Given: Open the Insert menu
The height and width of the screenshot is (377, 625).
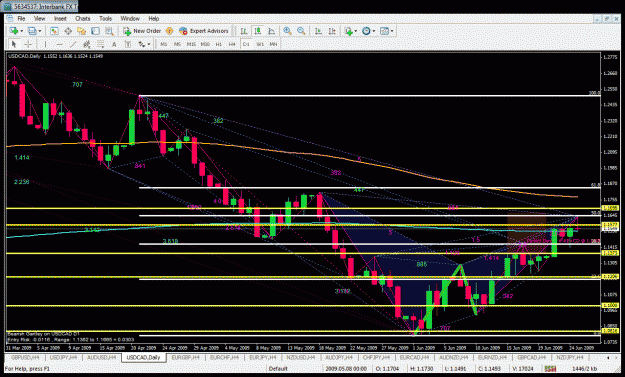Looking at the screenshot, I should point(60,18).
